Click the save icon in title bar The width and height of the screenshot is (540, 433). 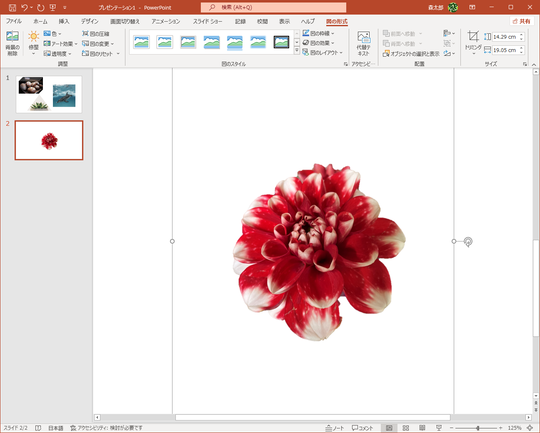[12, 7]
